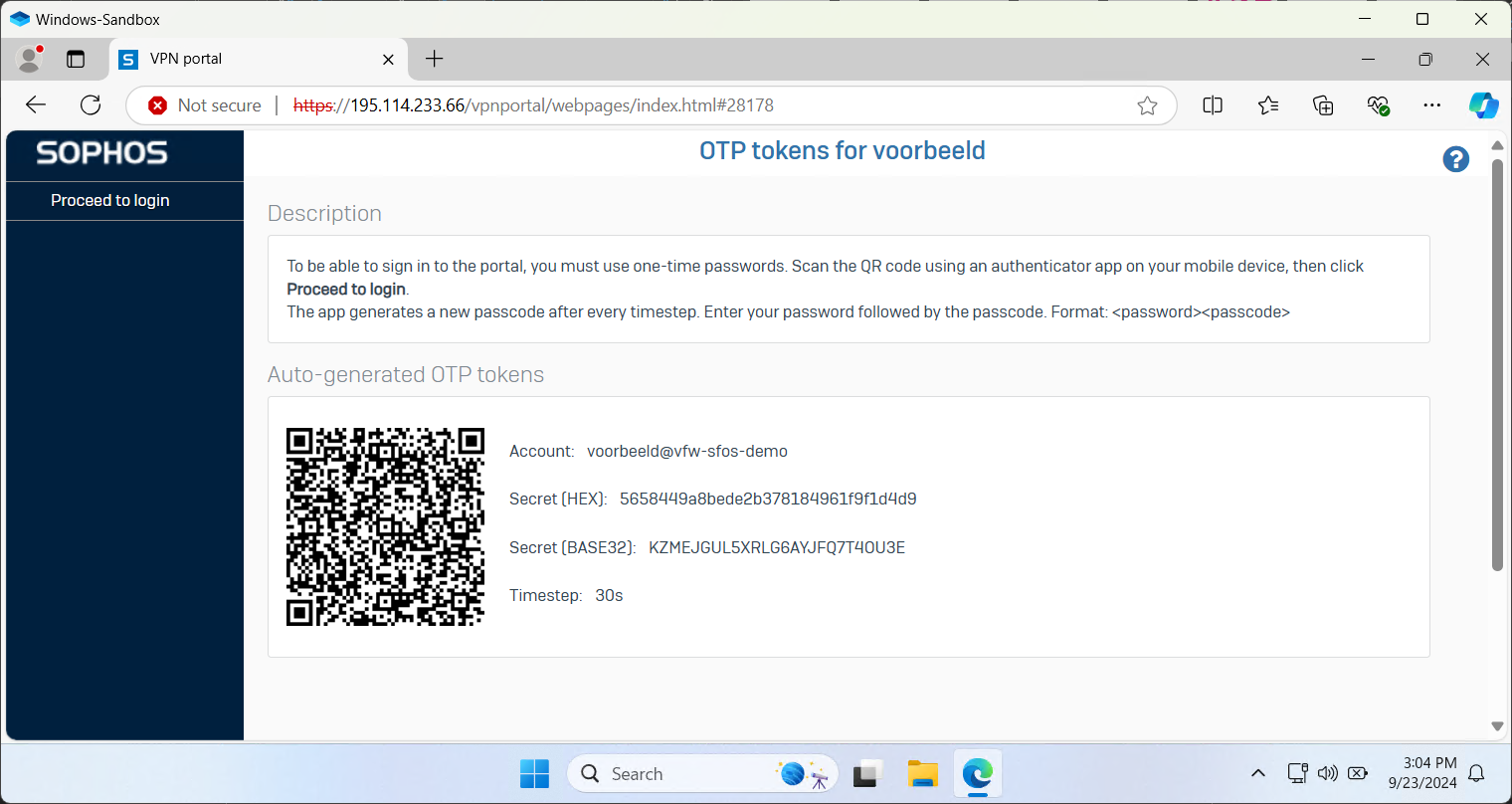The width and height of the screenshot is (1512, 804).
Task: Go back with the browser back arrow
Action: 36,105
